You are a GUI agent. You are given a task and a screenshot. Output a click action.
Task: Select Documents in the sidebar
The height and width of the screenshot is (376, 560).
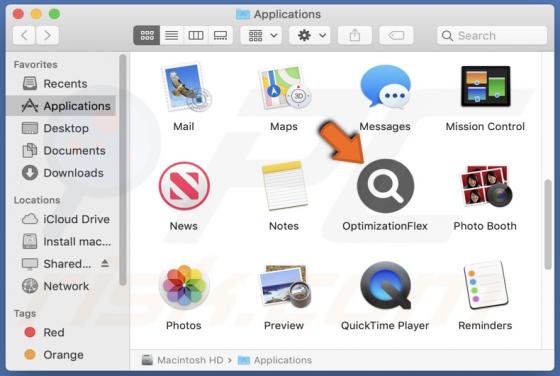(x=61, y=150)
